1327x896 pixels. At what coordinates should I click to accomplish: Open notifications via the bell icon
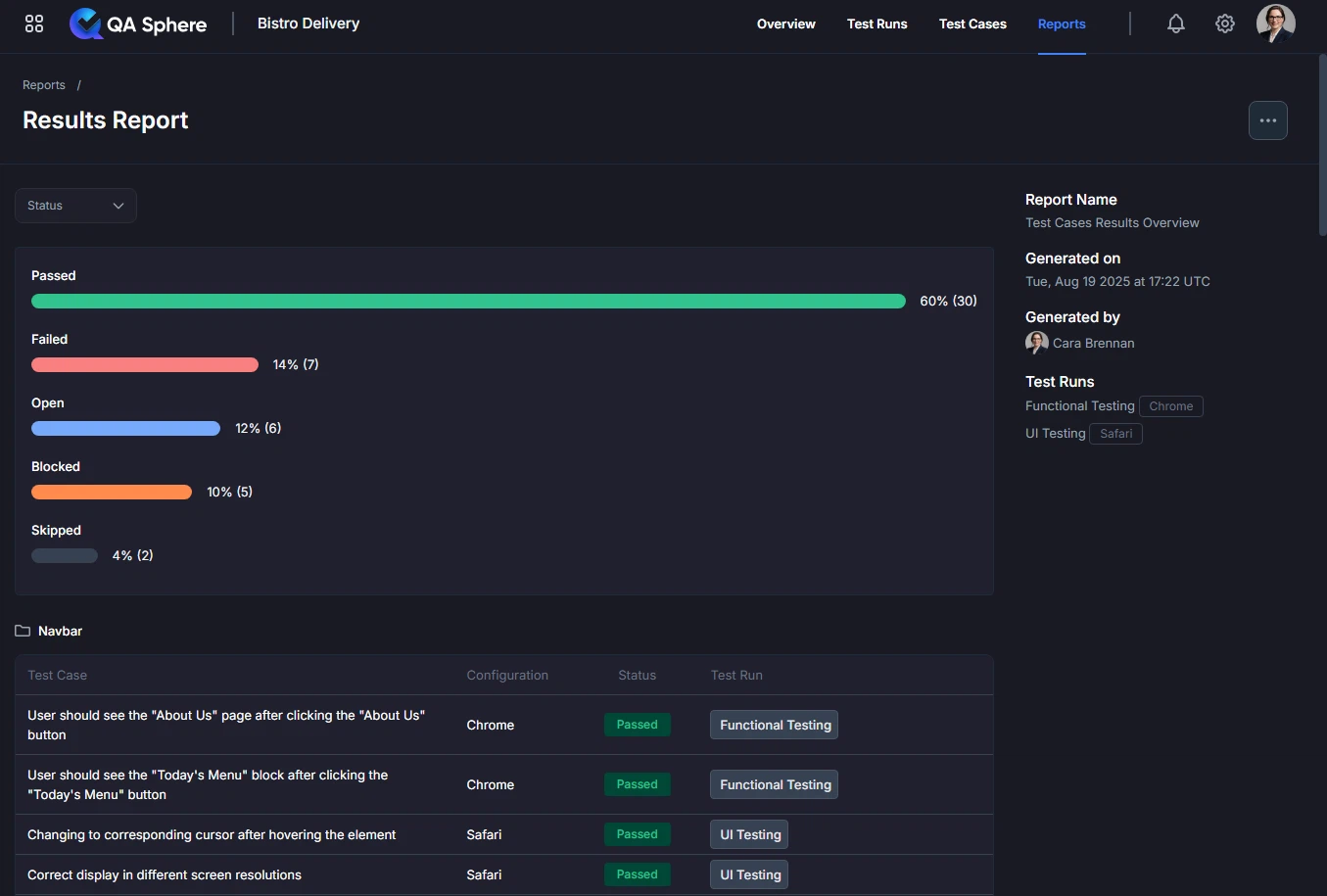[1175, 23]
